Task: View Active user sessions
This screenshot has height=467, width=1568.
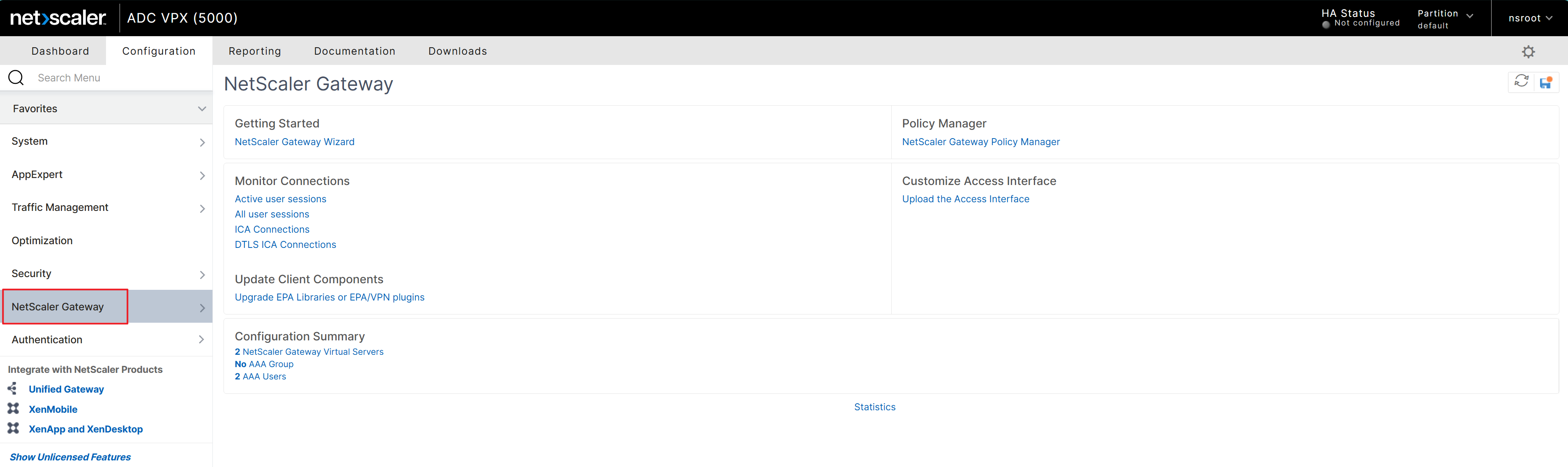Action: (x=281, y=199)
